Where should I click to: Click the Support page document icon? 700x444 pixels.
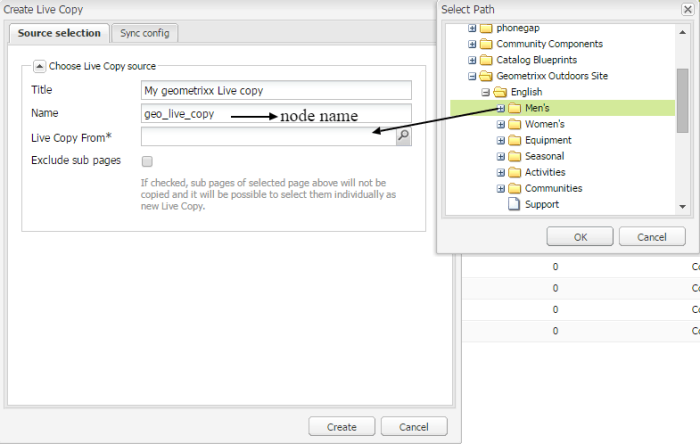click(x=514, y=204)
